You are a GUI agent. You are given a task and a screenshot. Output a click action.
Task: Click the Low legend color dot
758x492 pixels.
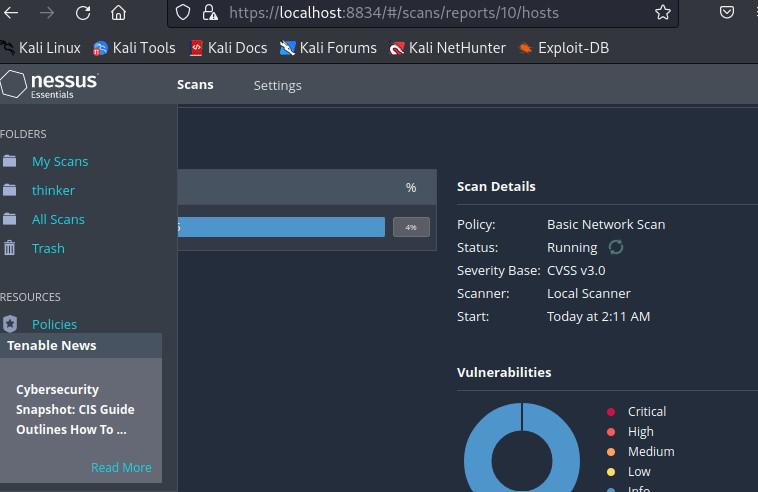click(611, 472)
